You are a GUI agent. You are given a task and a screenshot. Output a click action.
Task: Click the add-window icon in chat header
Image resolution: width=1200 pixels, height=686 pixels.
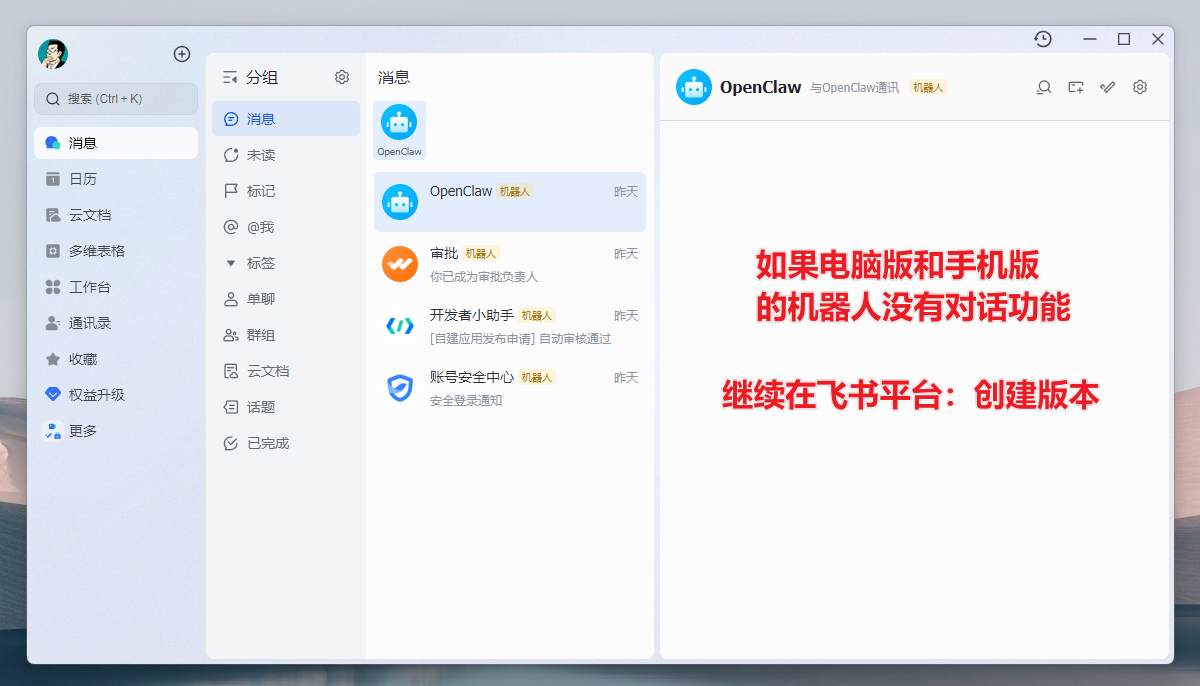[1076, 87]
